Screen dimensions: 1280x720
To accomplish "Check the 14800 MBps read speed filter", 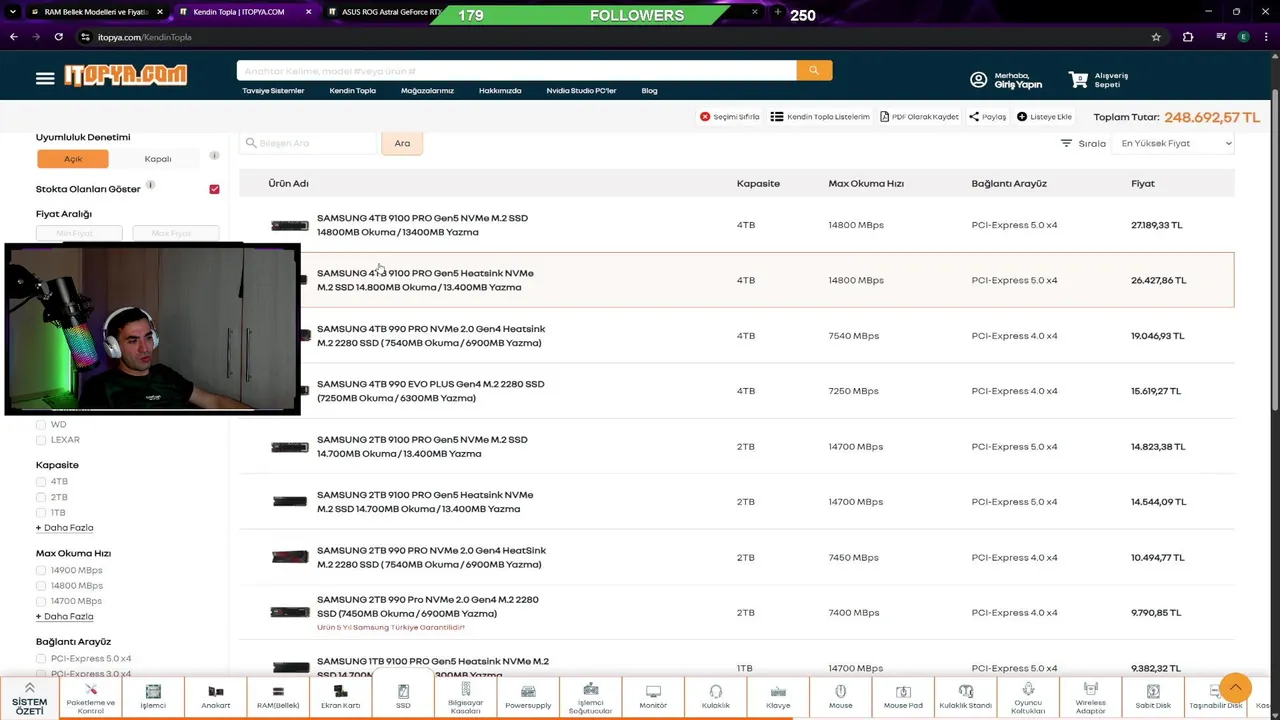I will coord(41,586).
